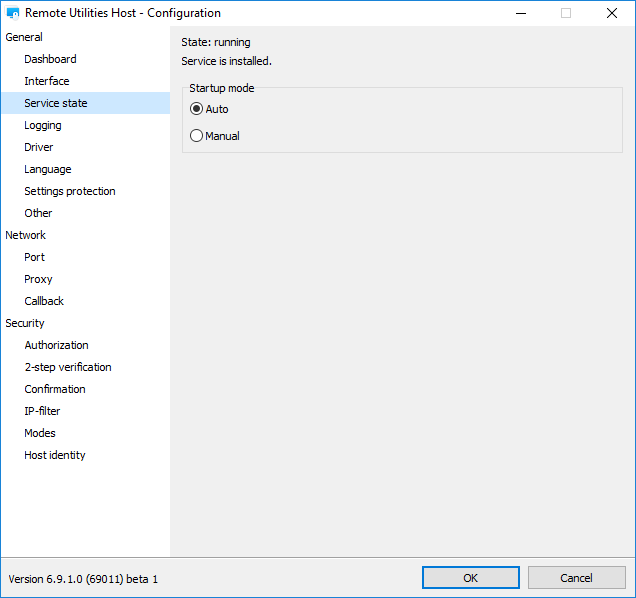Image resolution: width=636 pixels, height=598 pixels.
Task: Minimize the Configuration window
Action: tap(521, 13)
